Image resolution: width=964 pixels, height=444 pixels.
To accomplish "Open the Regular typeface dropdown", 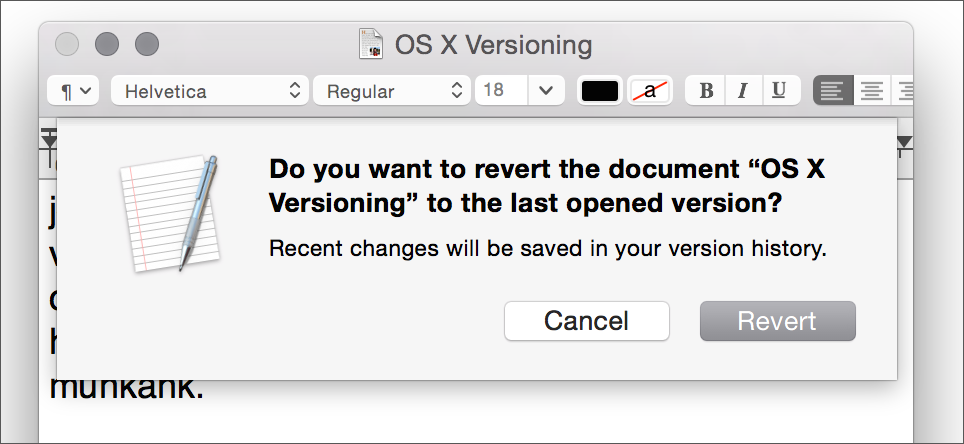I will pos(392,91).
